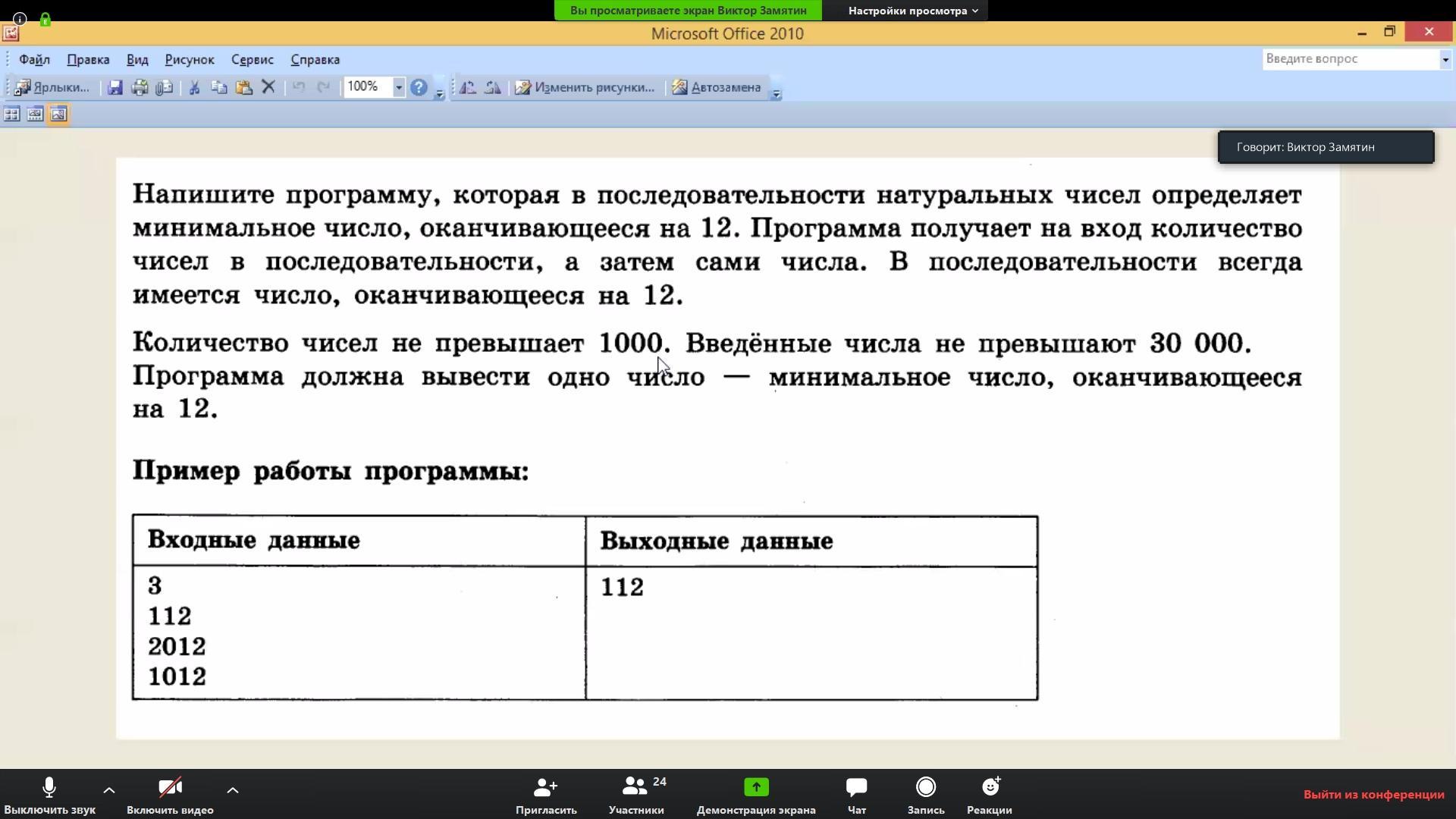Click the Изменить рисунки button
The image size is (1456, 819).
(585, 88)
